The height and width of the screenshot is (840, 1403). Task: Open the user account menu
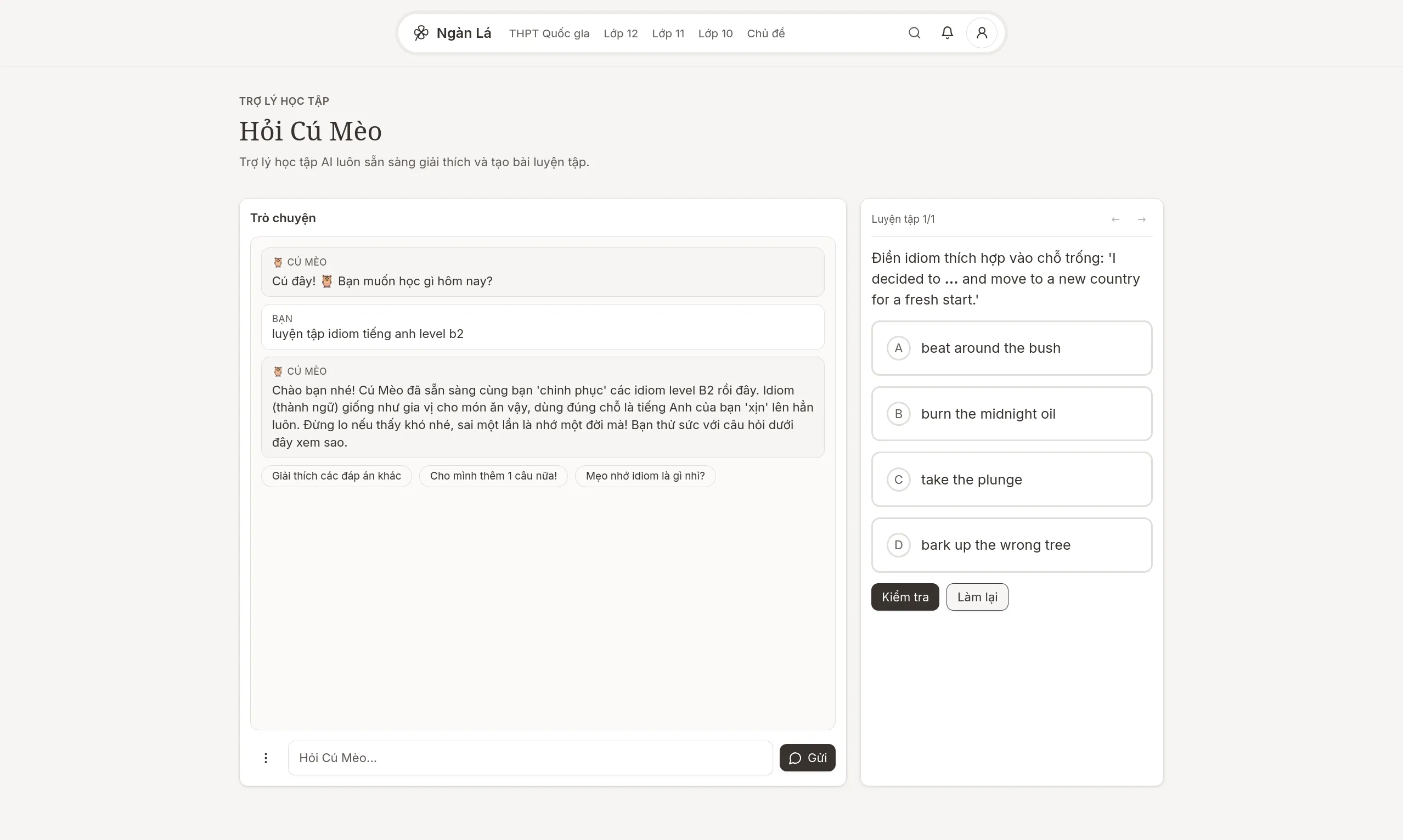[982, 33]
